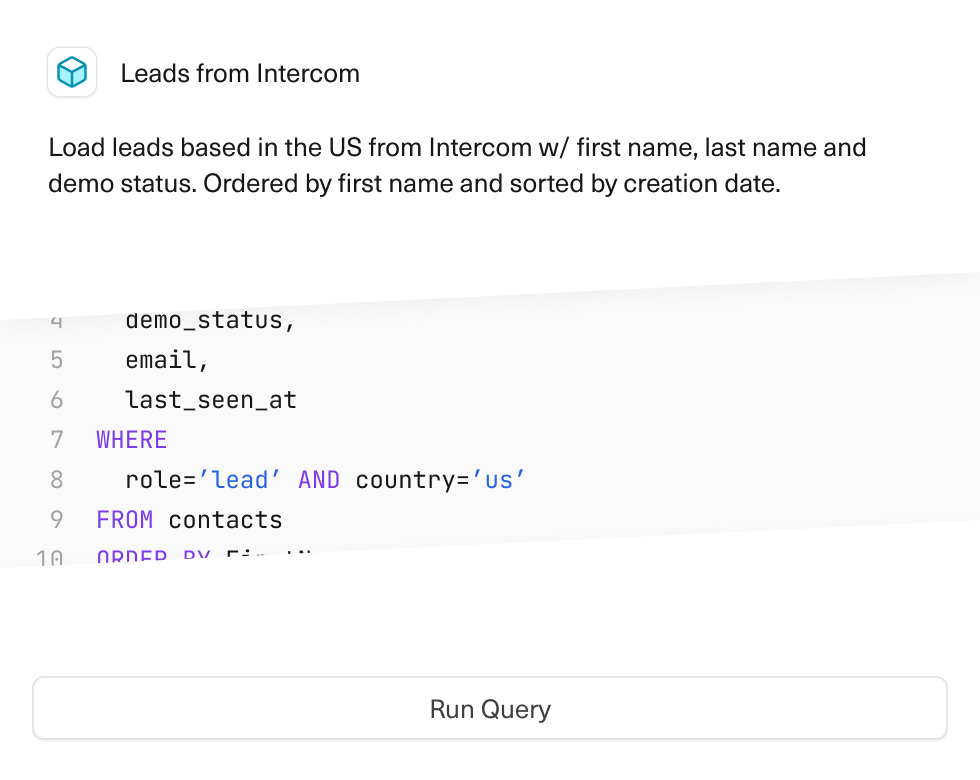980x780 pixels.
Task: Click the FROM keyword on line 9
Action: click(x=125, y=520)
